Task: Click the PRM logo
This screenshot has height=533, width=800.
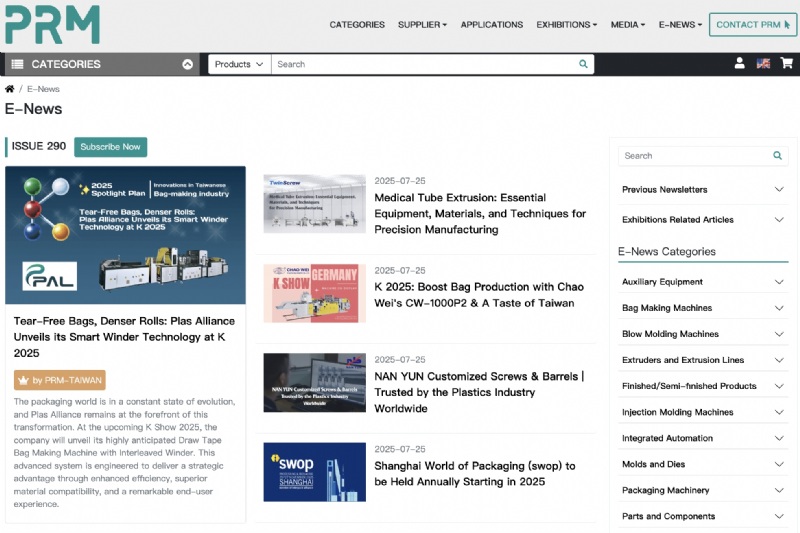Action: [52, 24]
